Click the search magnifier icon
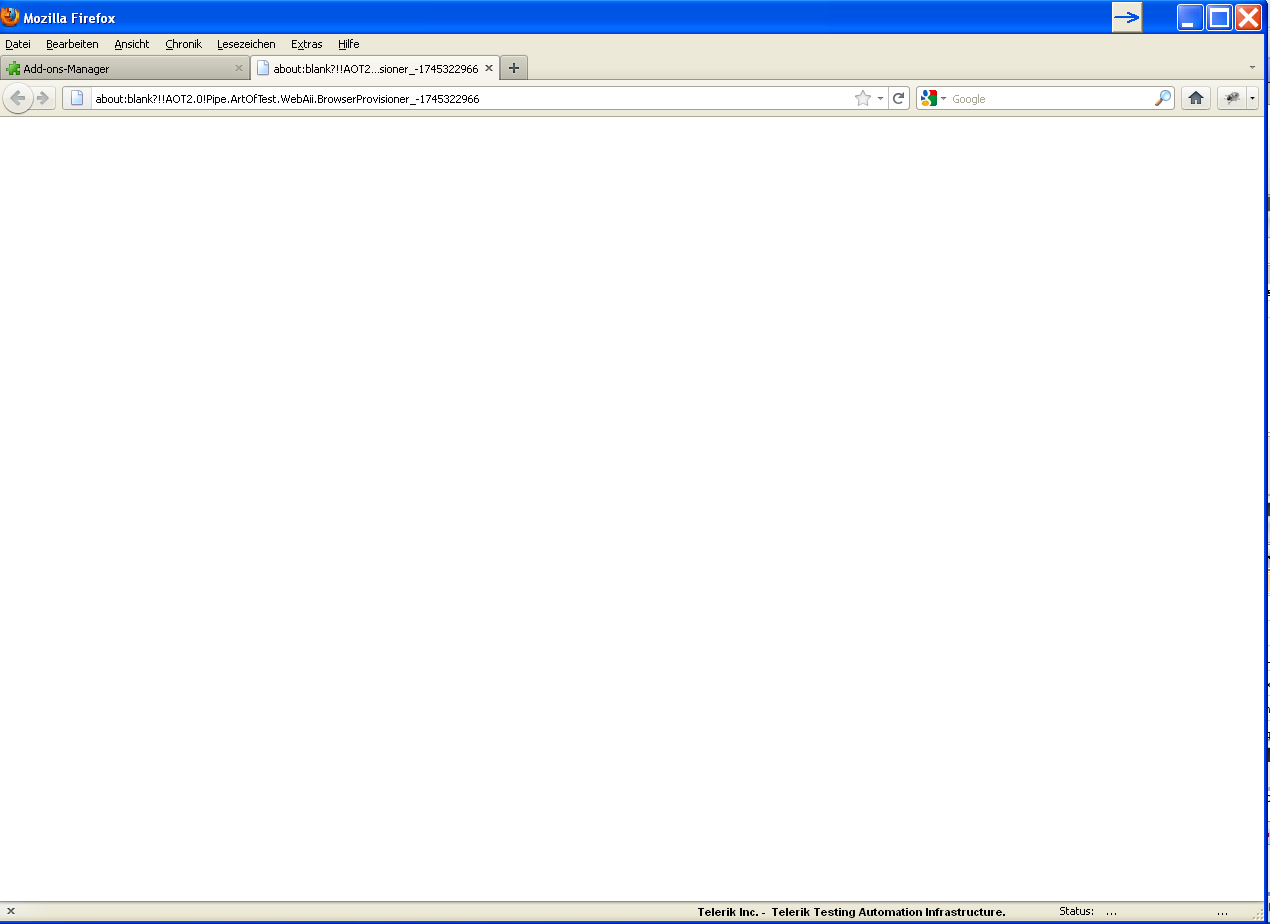Screen dimensions: 1270x924 [1163, 98]
